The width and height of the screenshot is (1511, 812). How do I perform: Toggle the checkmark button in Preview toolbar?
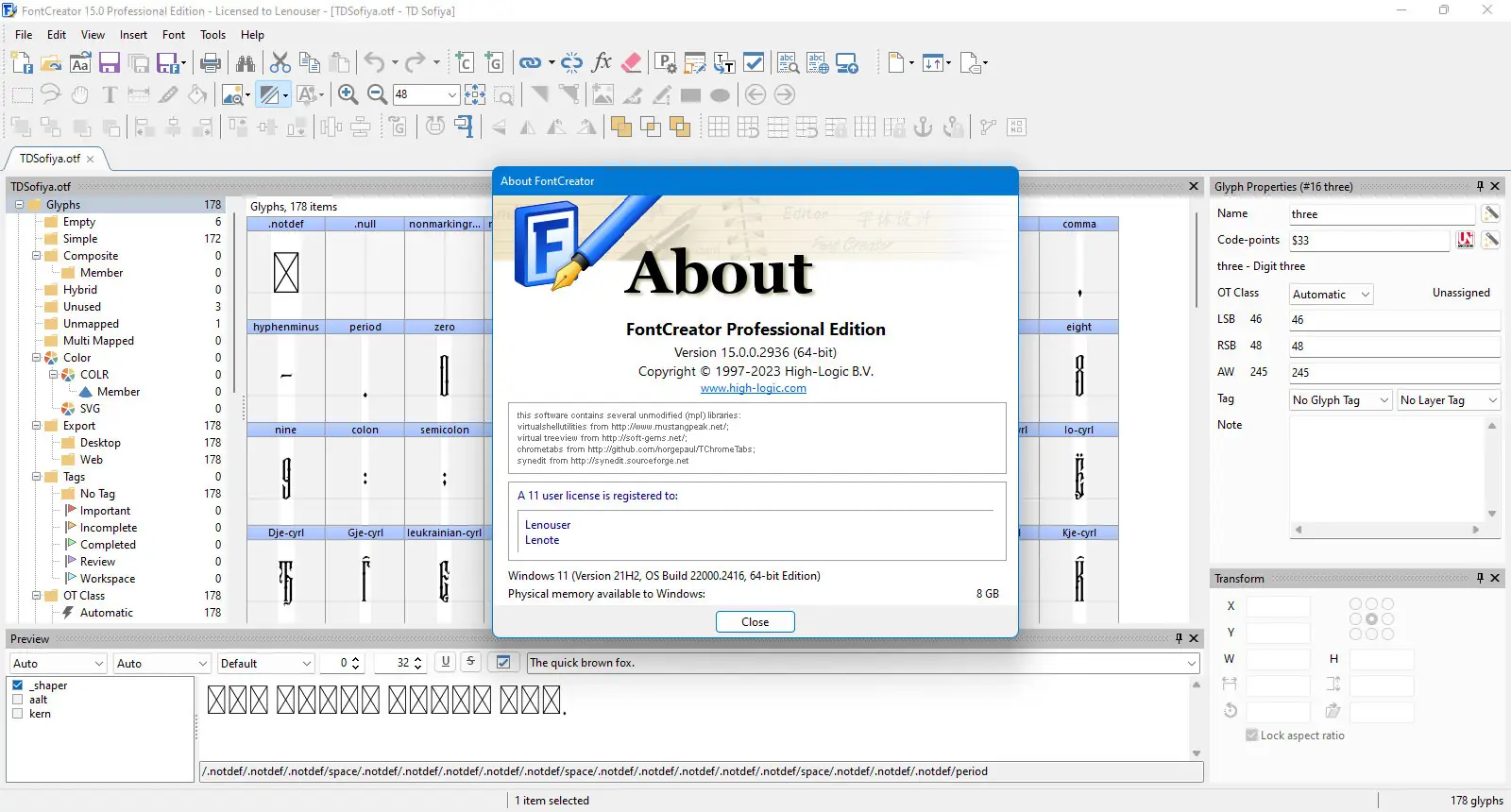(503, 662)
